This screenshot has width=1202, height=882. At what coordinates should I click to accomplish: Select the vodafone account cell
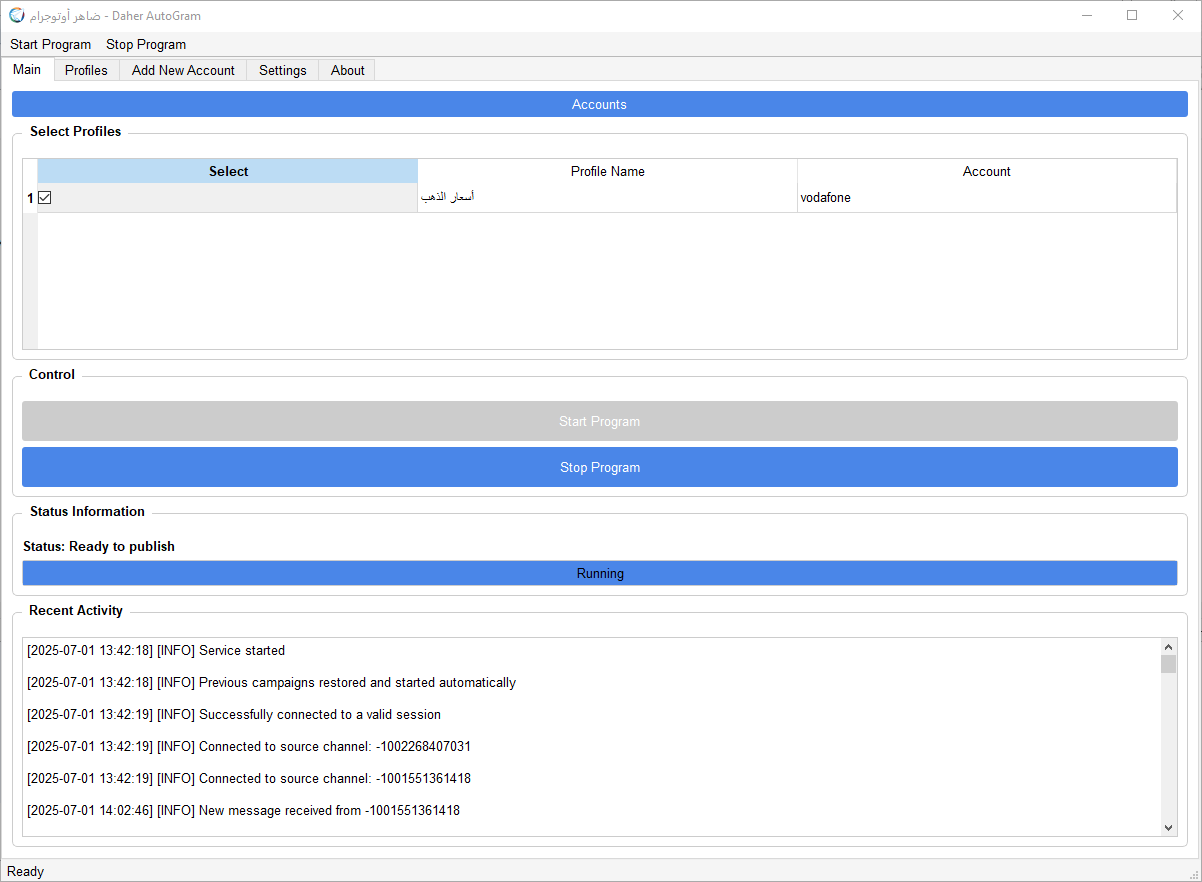coord(986,198)
